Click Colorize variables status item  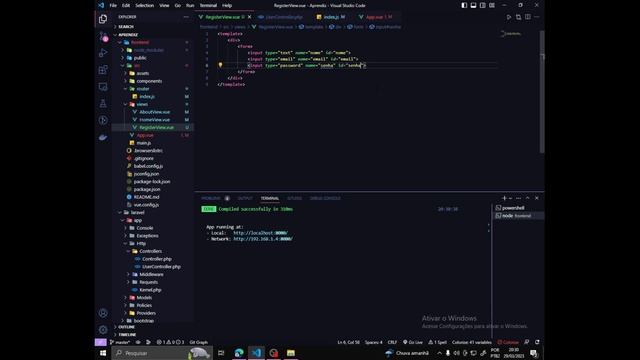click(x=471, y=342)
